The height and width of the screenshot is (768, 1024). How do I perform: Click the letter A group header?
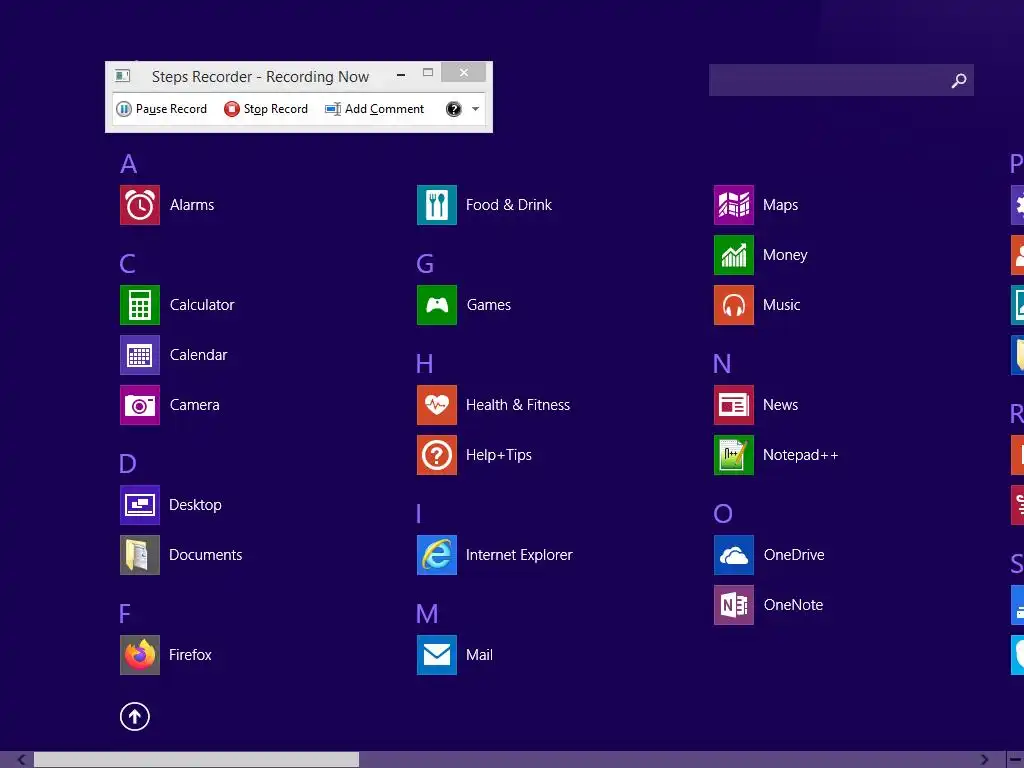129,164
